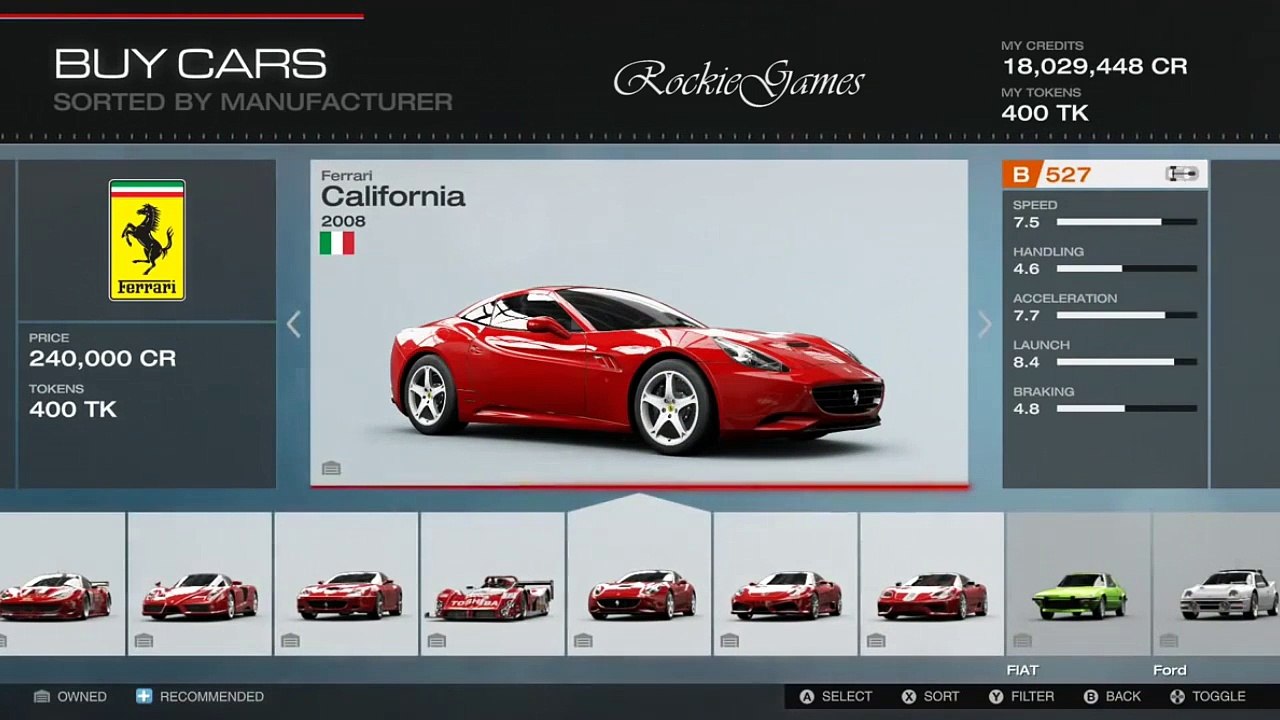Click the Speed 7.5 stat bar

coord(1127,222)
